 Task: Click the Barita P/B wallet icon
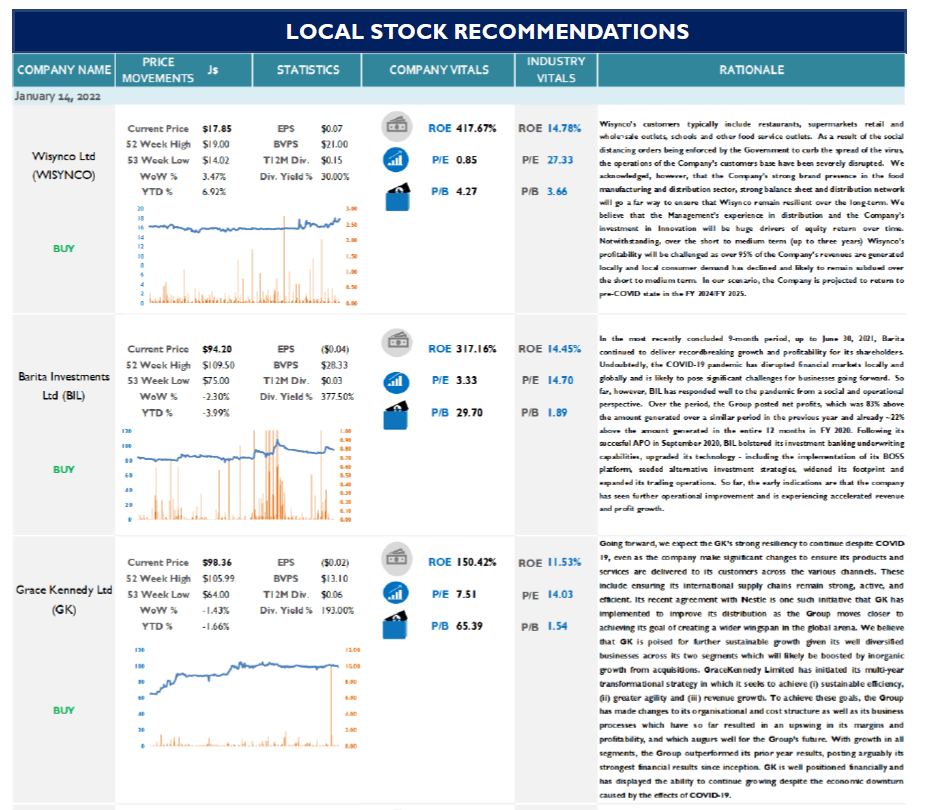click(396, 415)
